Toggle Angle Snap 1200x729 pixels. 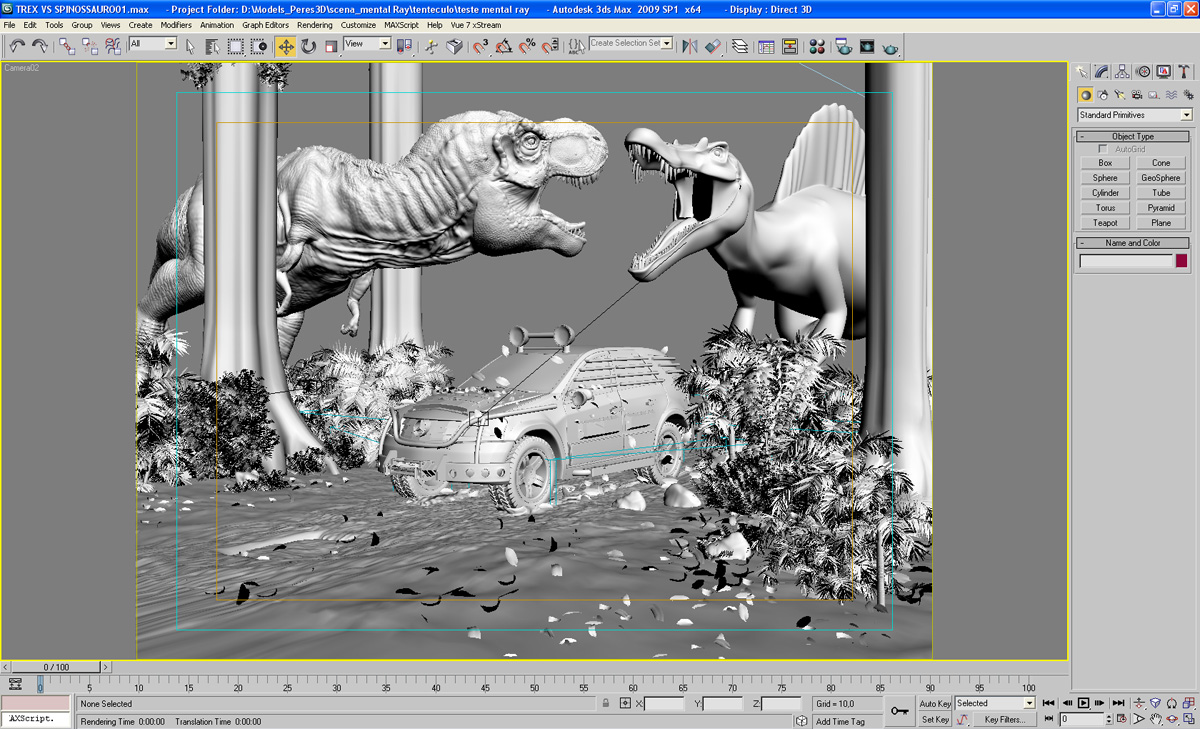point(504,46)
